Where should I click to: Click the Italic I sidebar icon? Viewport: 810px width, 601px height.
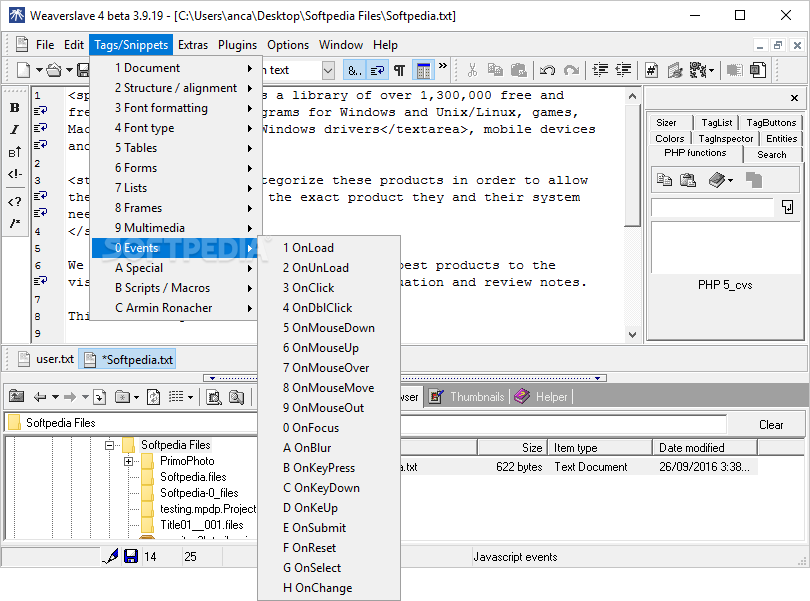(x=14, y=129)
